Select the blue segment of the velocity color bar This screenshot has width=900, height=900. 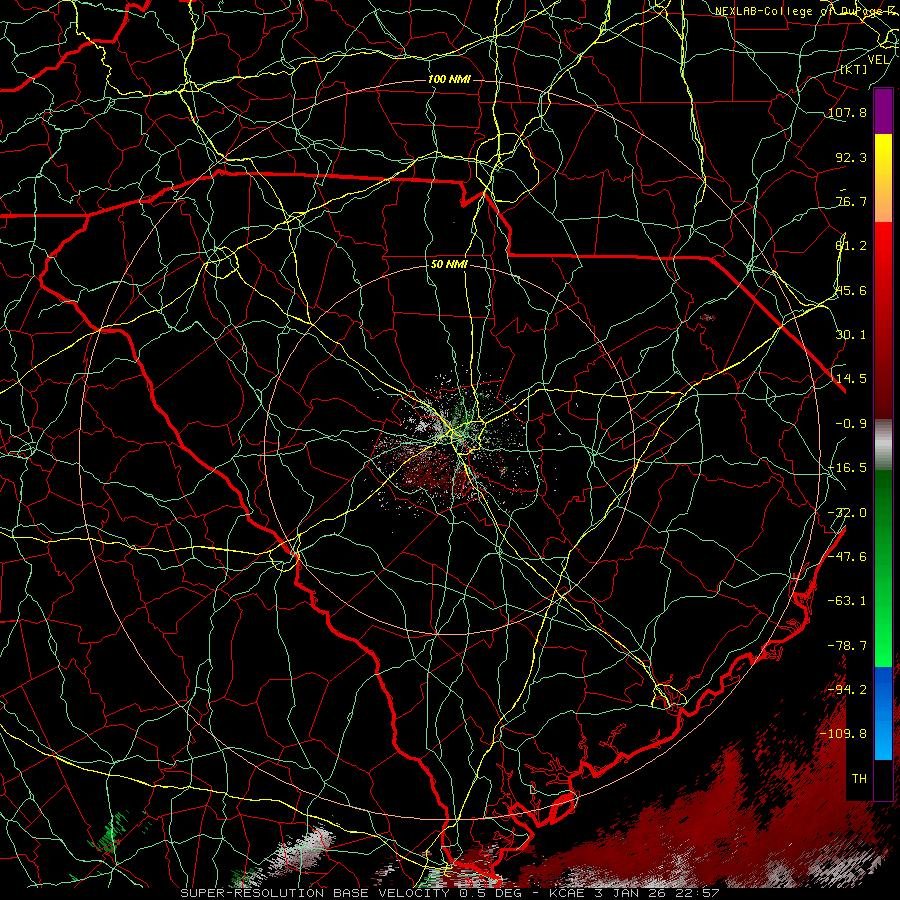pos(883,713)
